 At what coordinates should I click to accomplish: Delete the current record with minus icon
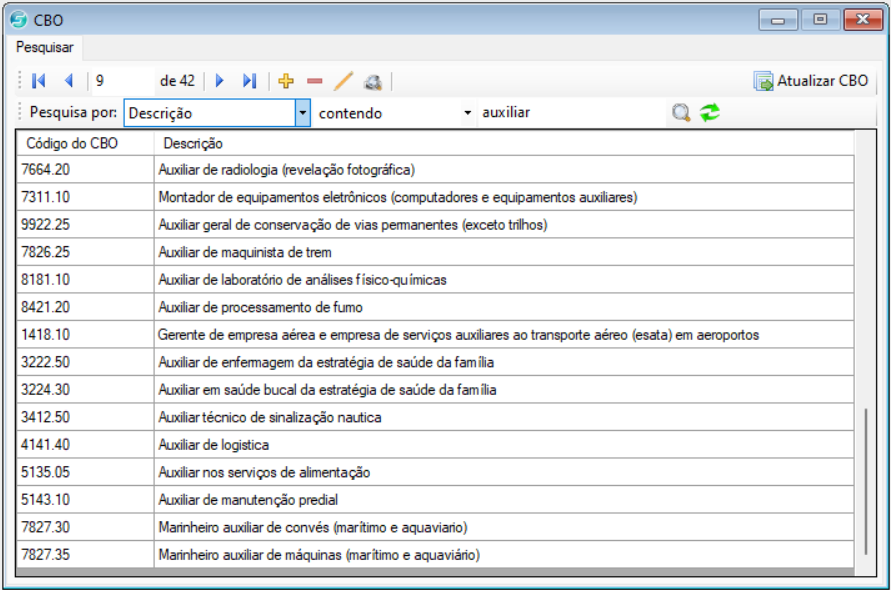click(x=315, y=81)
